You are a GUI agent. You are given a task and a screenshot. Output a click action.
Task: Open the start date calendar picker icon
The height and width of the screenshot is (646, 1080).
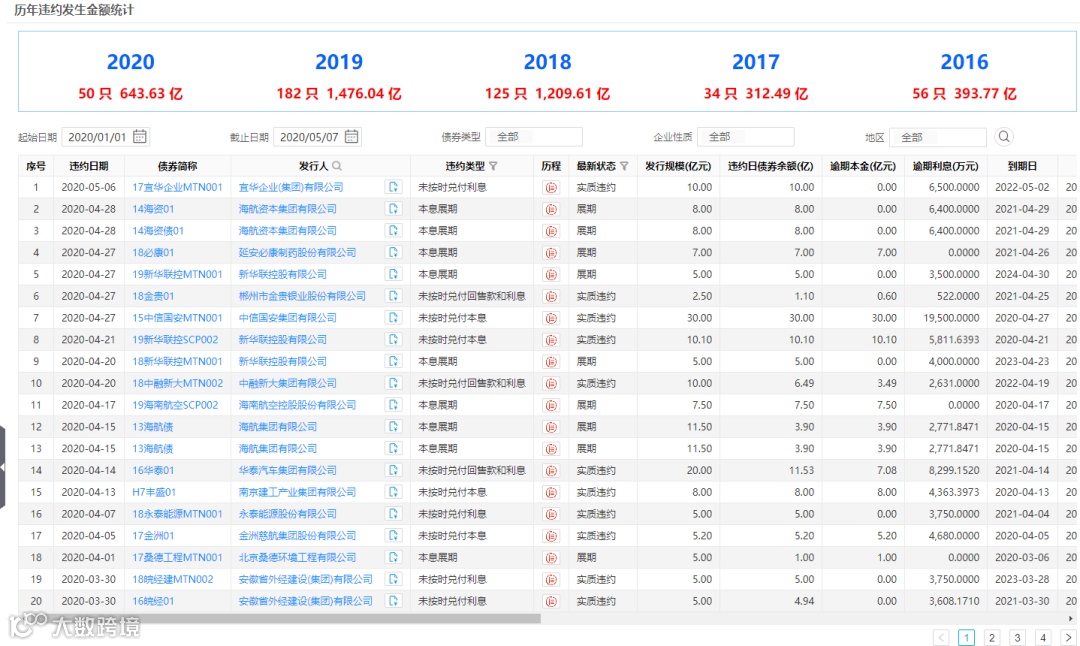coord(139,136)
